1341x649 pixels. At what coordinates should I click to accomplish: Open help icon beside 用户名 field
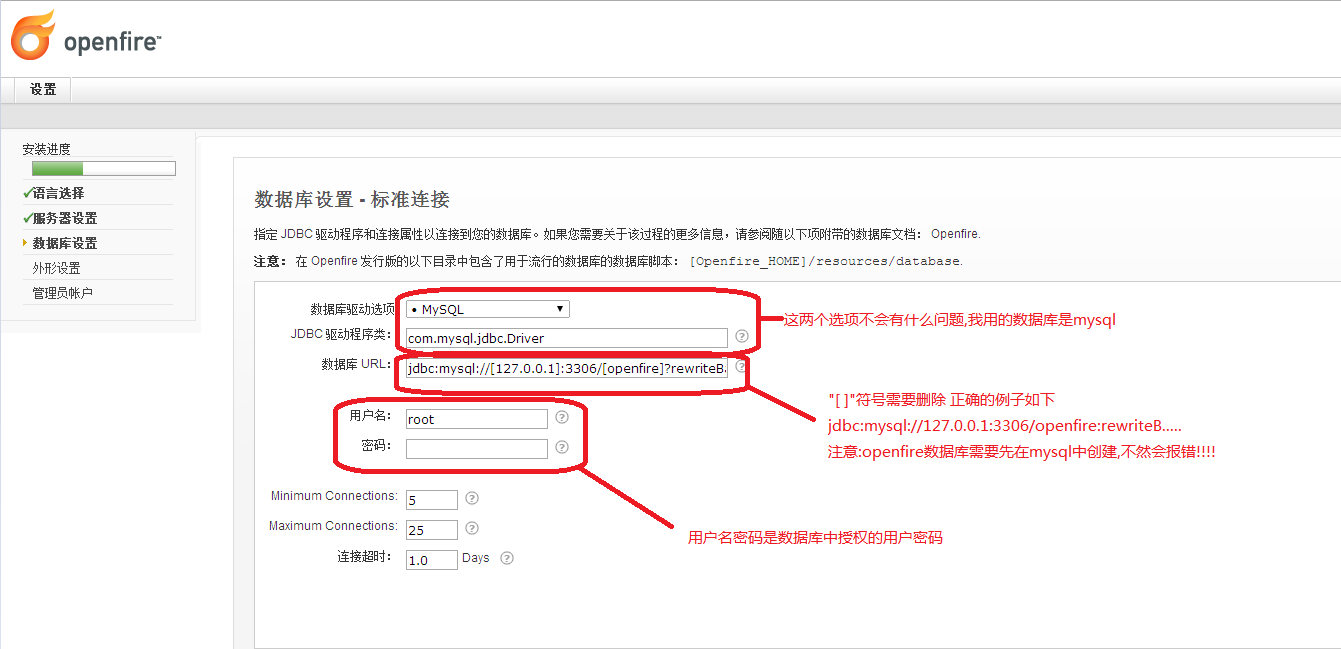pyautogui.click(x=562, y=418)
